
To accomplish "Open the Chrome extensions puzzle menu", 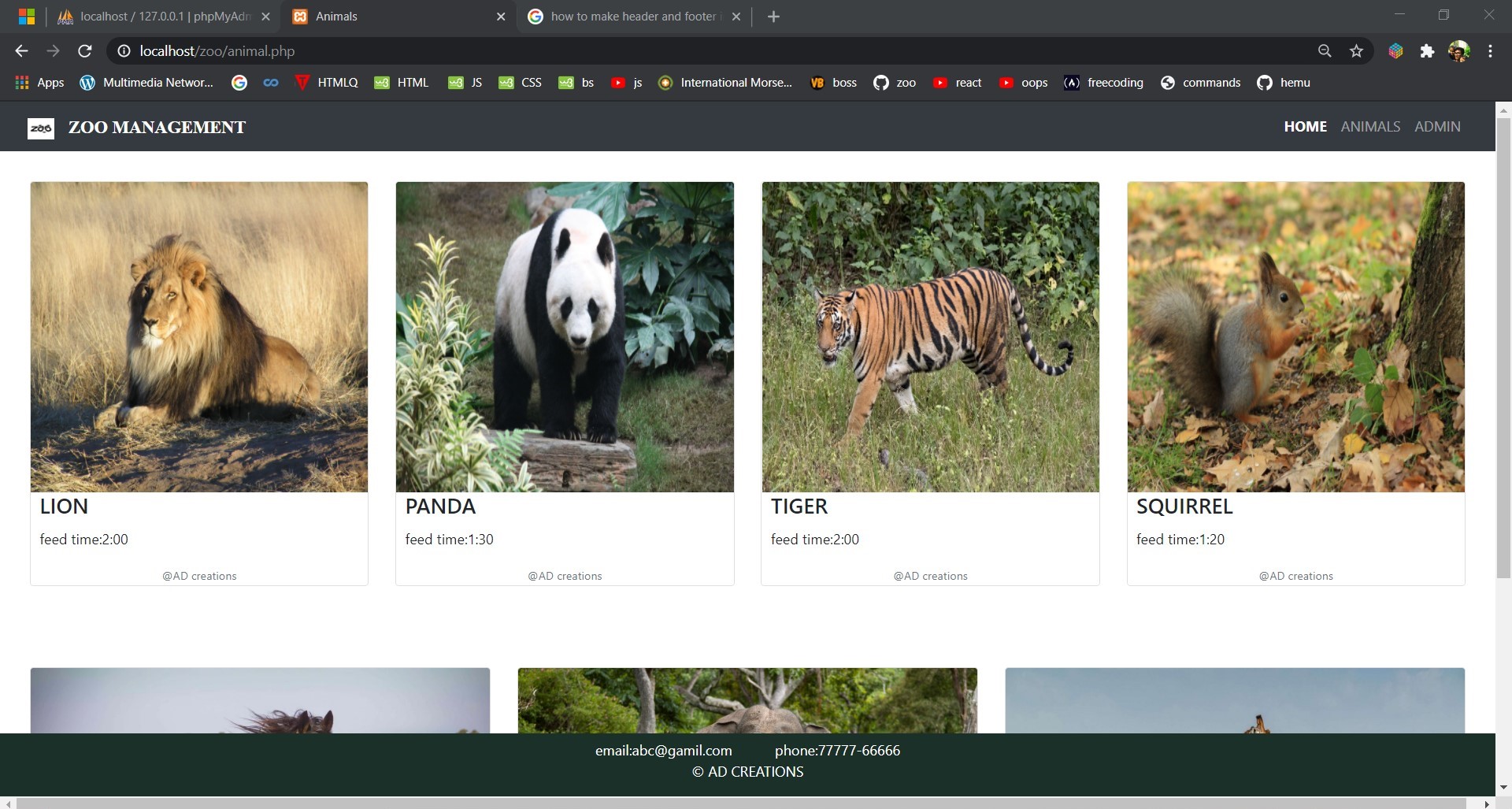I will coord(1428,50).
